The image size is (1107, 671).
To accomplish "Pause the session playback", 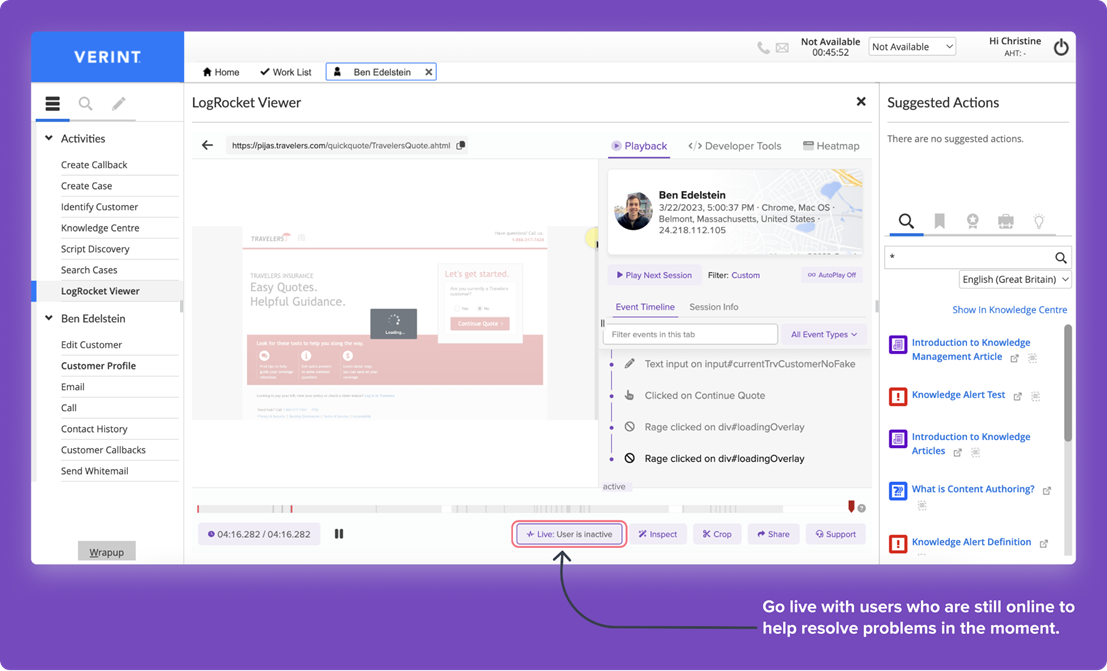I will coord(339,534).
